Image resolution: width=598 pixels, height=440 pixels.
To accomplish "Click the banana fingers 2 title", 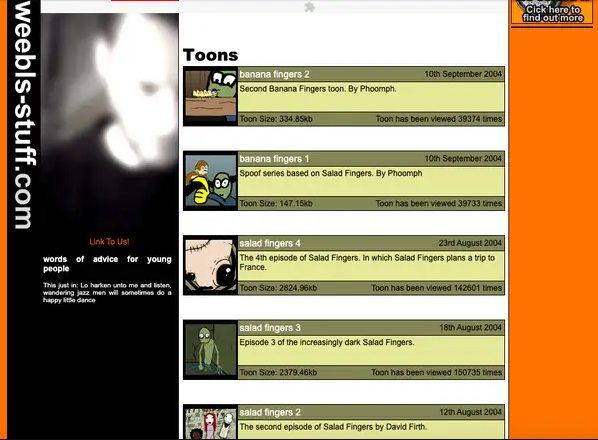I will click(274, 74).
